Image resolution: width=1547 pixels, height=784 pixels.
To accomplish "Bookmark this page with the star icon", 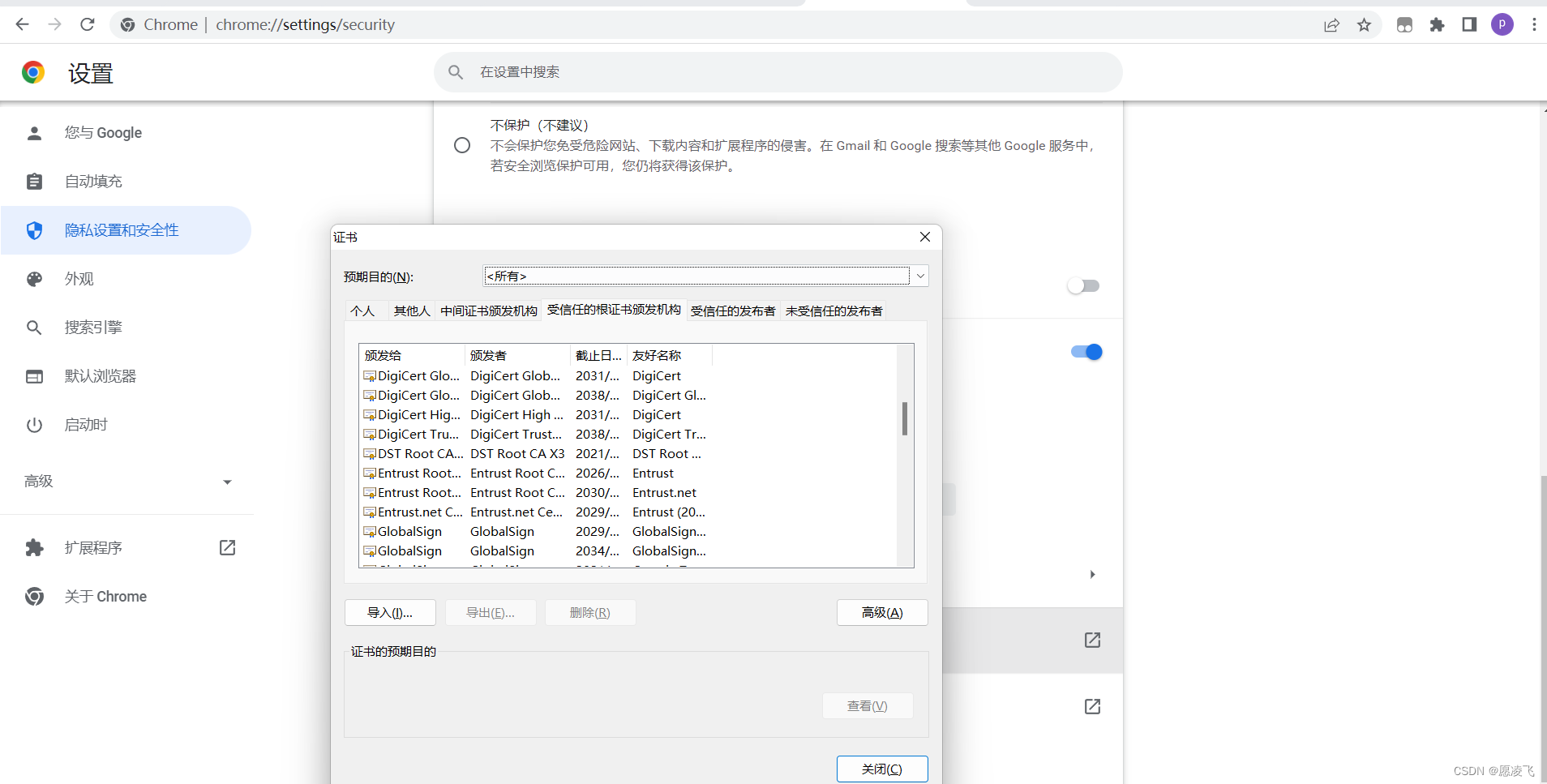I will pyautogui.click(x=1364, y=25).
